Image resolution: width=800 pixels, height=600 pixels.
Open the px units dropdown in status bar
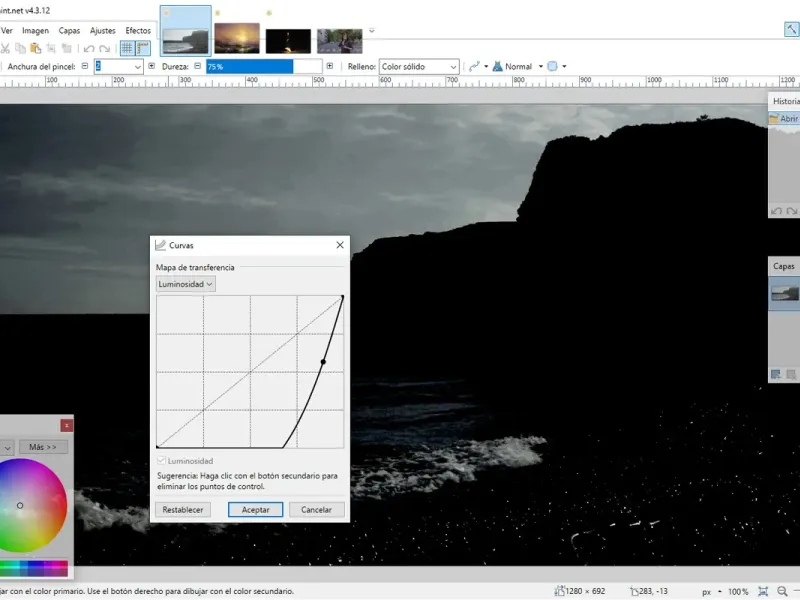pos(713,592)
